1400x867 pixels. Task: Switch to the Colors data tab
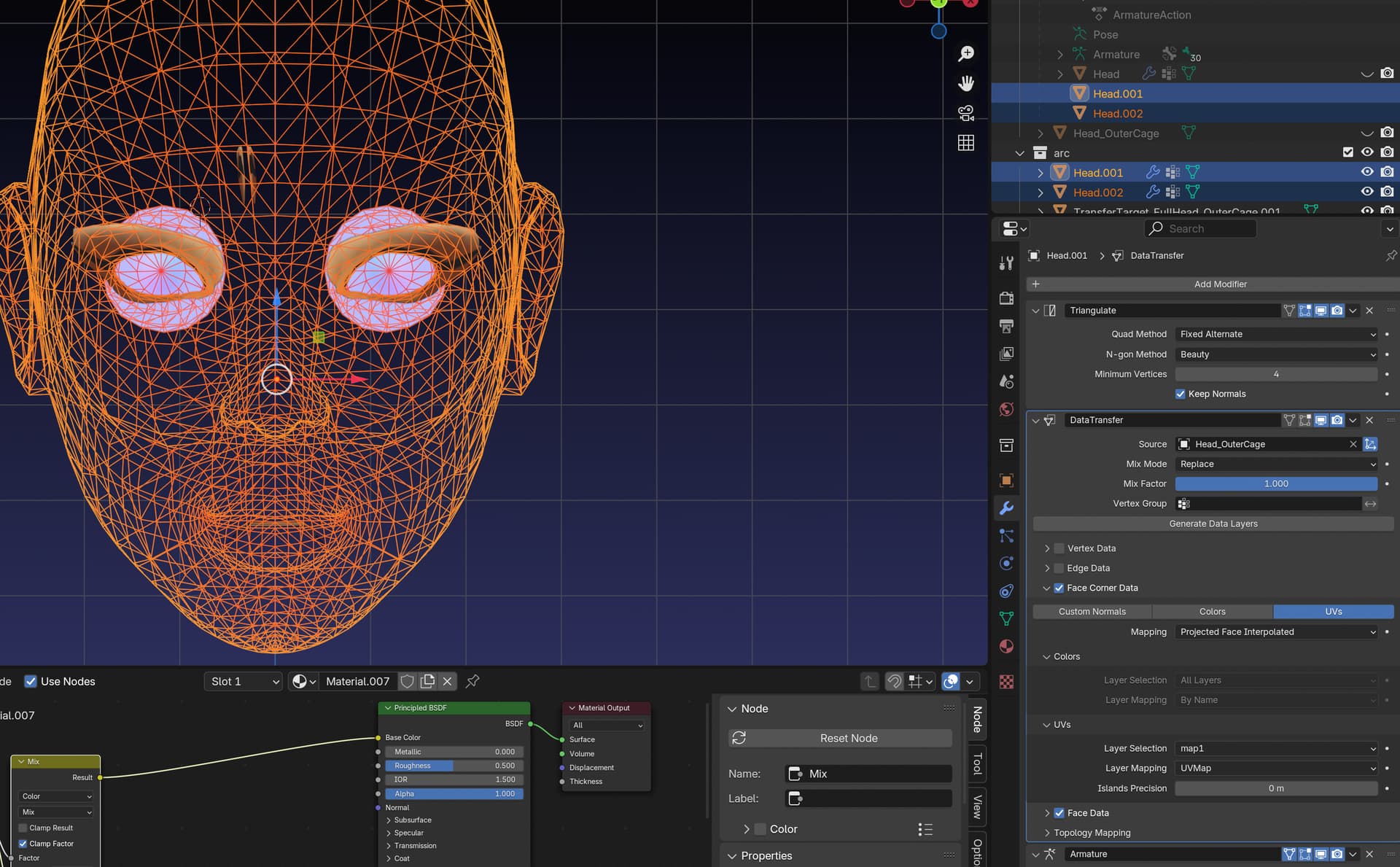click(x=1212, y=612)
